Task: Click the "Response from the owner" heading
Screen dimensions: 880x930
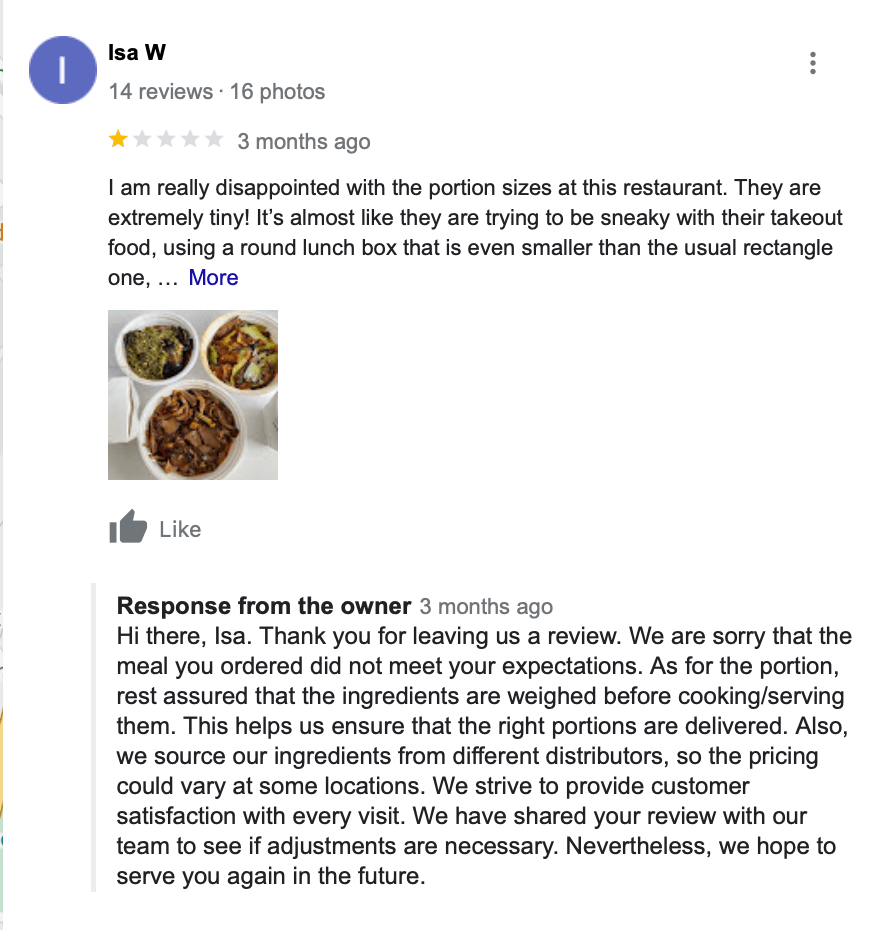Action: (x=264, y=606)
